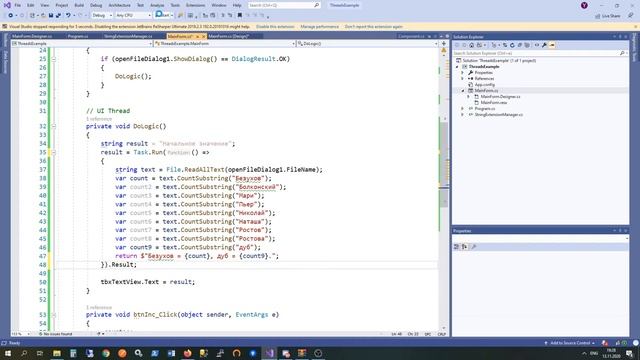The width and height of the screenshot is (640, 360).
Task: Click Property Pages wrench in Properties panel
Action: pyautogui.click(x=473, y=247)
